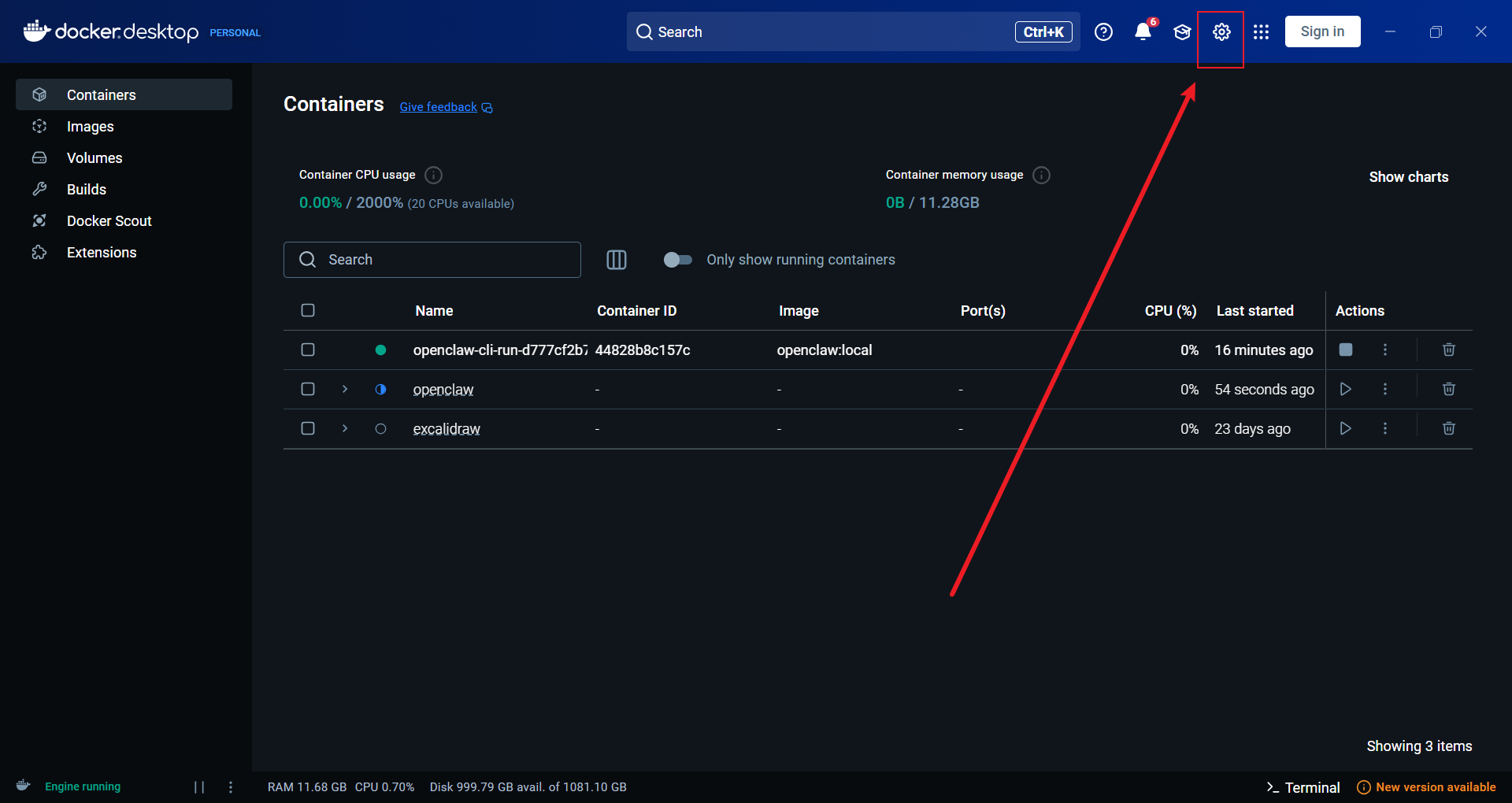Open the help question mark icon
Image resolution: width=1512 pixels, height=803 pixels.
tap(1103, 31)
